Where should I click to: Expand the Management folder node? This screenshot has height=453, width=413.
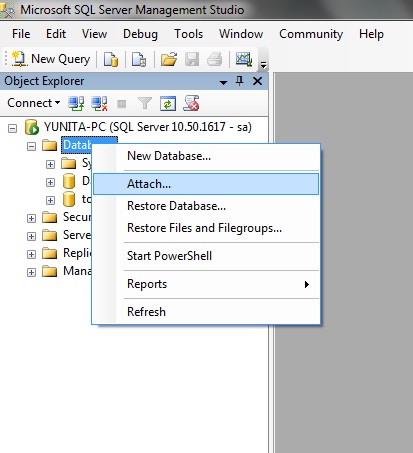[32, 272]
